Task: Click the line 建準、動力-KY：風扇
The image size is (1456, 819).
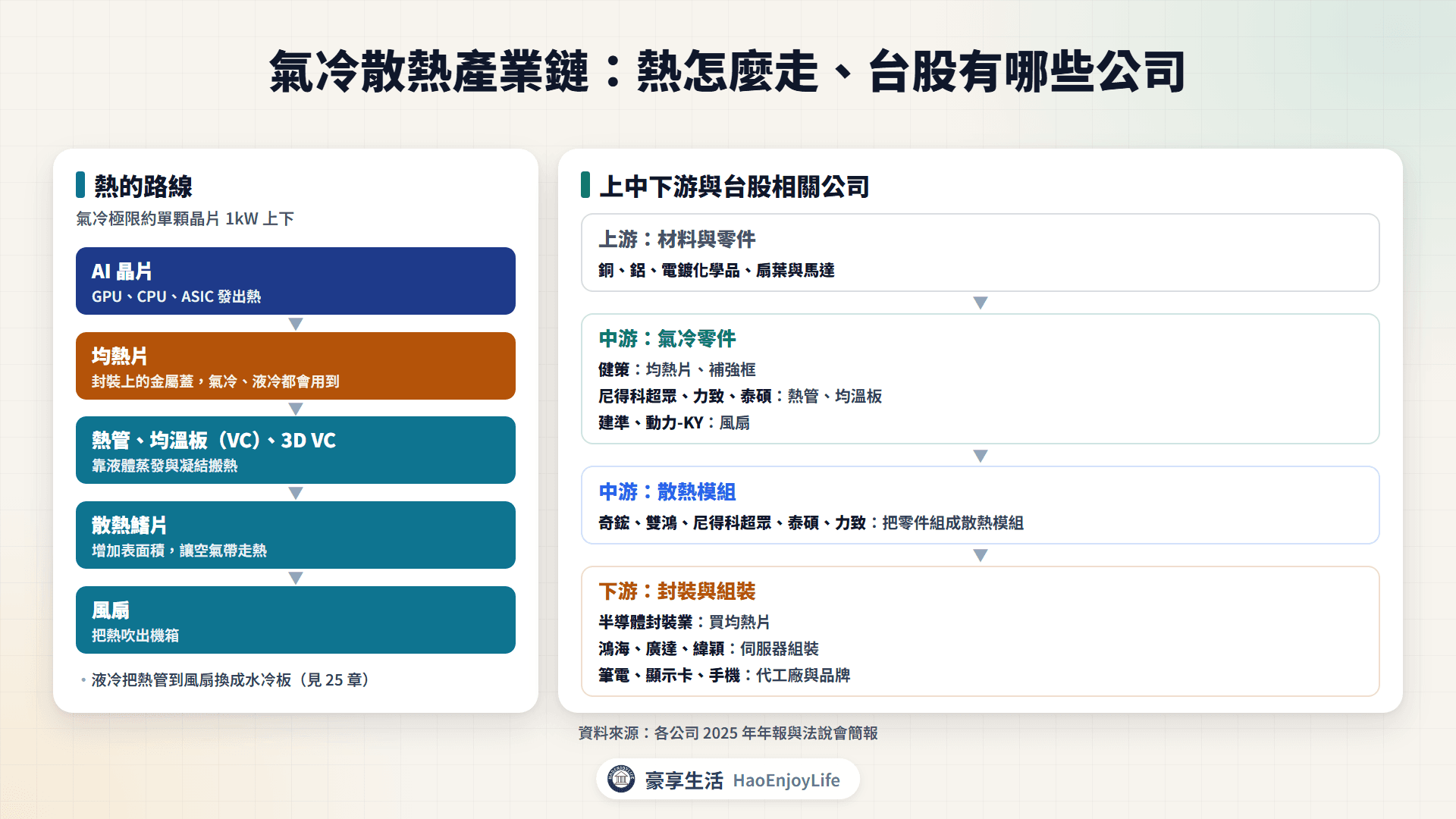Action: [674, 422]
